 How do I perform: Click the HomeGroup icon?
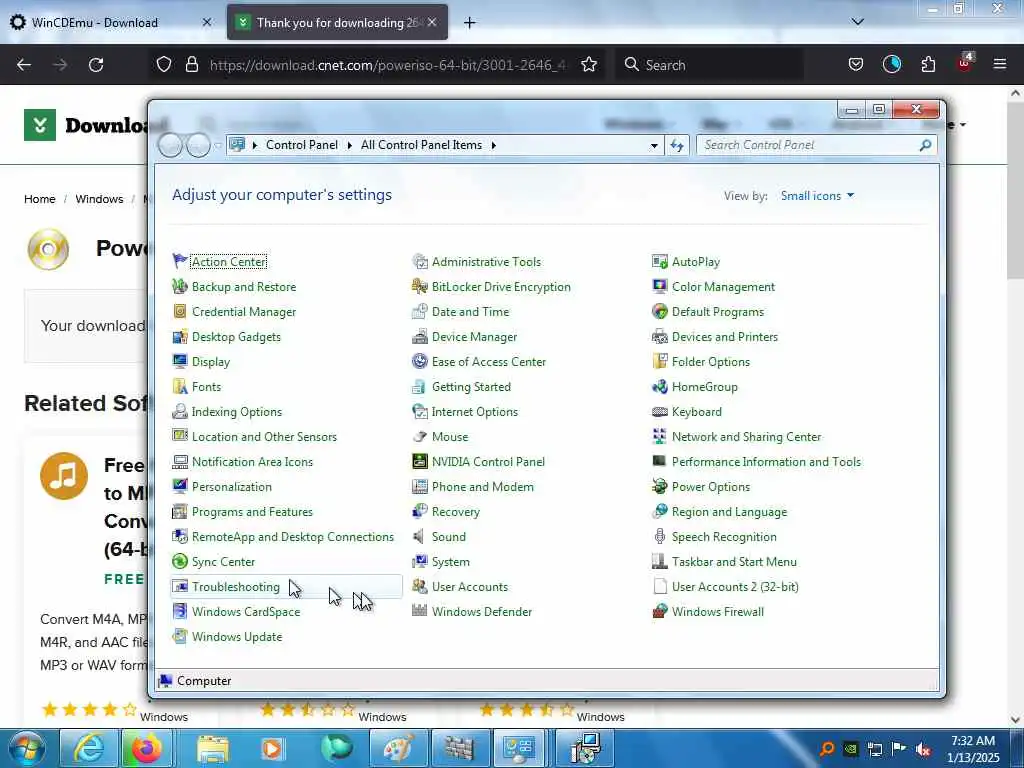(x=660, y=387)
